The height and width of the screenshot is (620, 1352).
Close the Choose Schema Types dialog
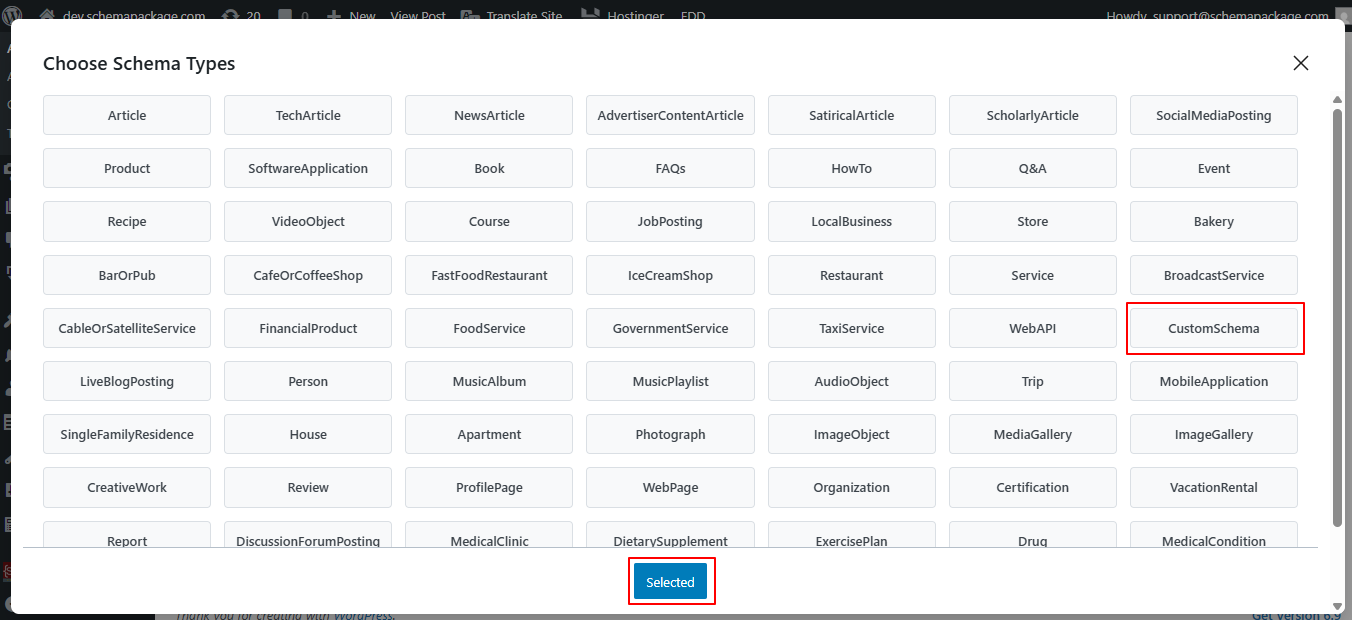(x=1300, y=63)
